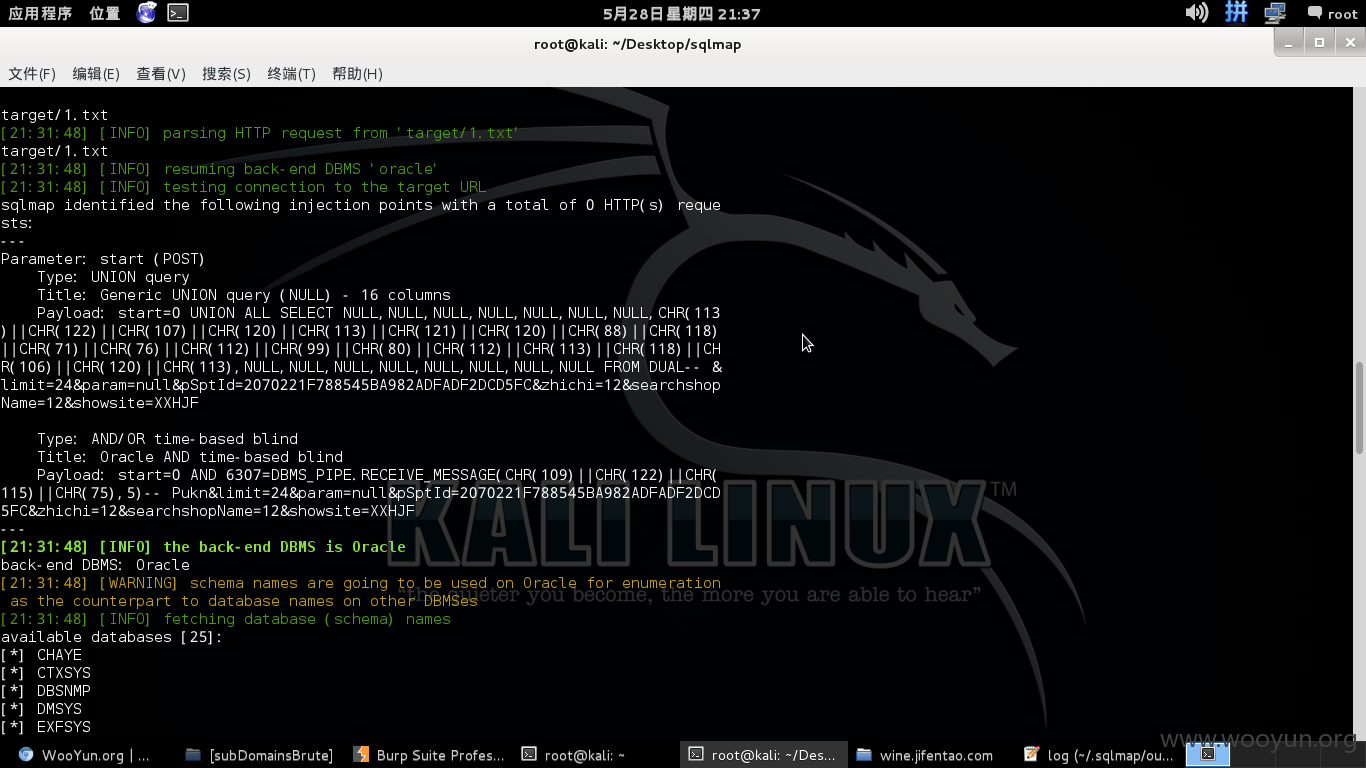
Task: Click the terminal vertical scrollbar handle
Action: click(1359, 407)
